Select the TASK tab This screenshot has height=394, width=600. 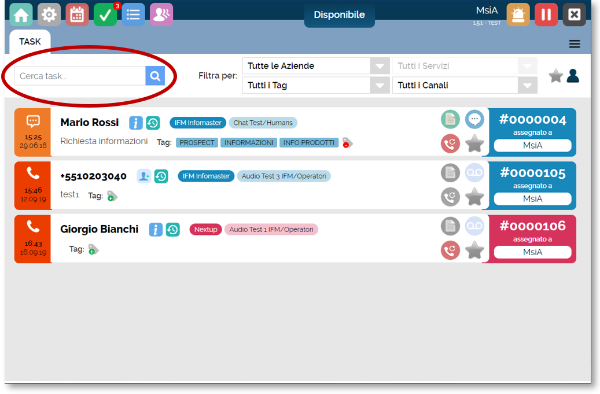click(x=30, y=41)
